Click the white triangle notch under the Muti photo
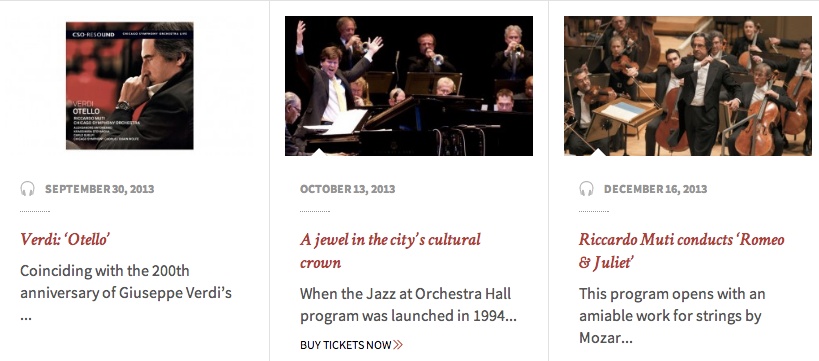 (599, 152)
